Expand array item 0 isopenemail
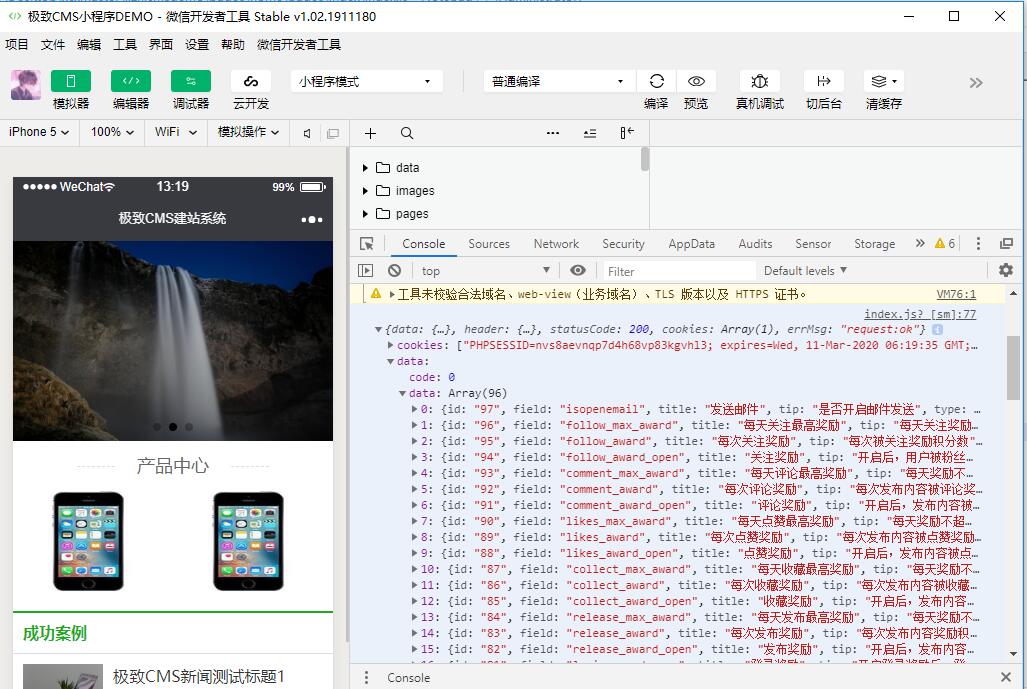 click(x=415, y=409)
